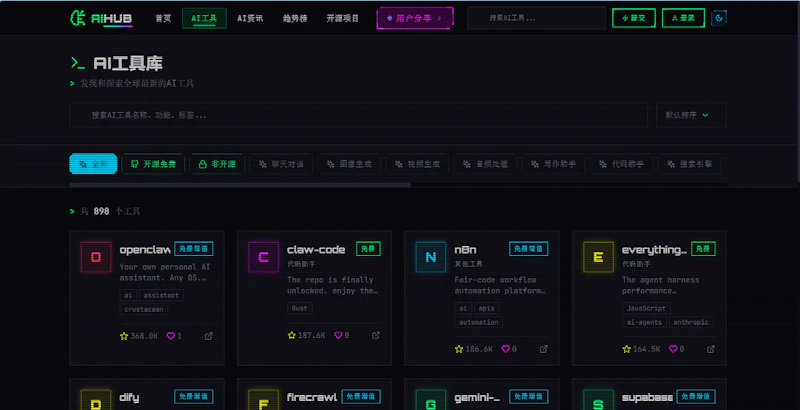This screenshot has height=410, width=800.
Task: Like the everything card with the heart icon
Action: coord(673,349)
